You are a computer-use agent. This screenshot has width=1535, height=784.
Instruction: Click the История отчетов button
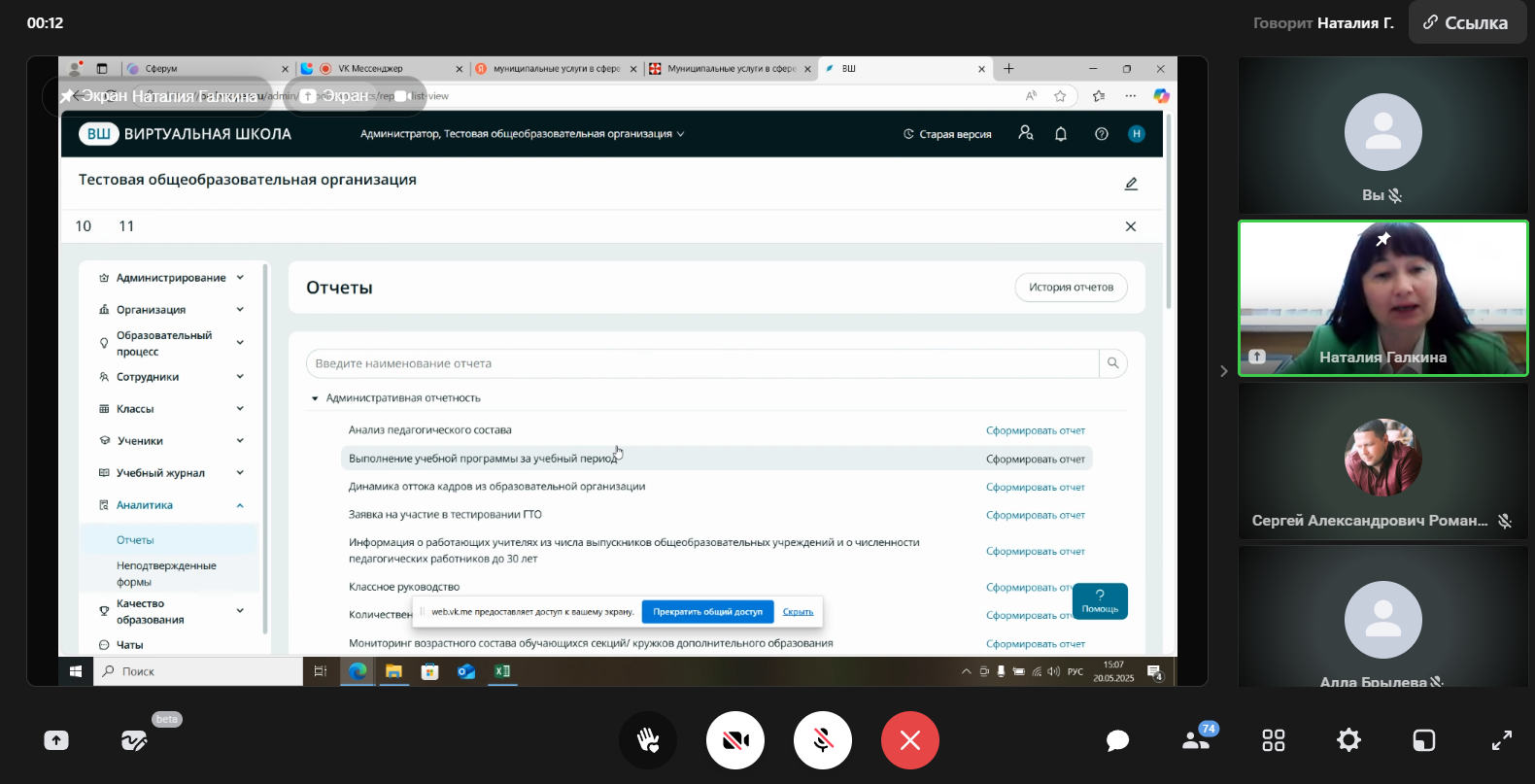(x=1071, y=288)
